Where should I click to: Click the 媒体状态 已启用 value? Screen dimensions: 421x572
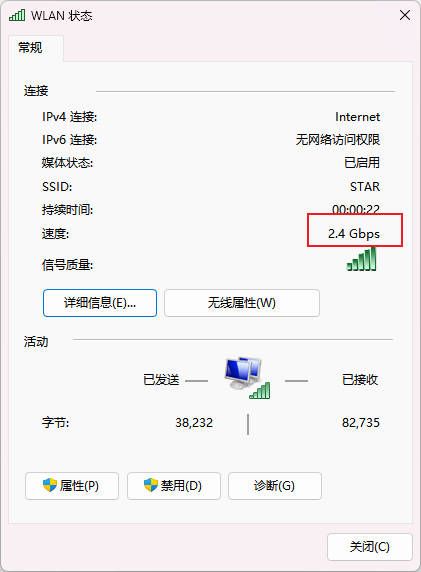pyautogui.click(x=362, y=162)
